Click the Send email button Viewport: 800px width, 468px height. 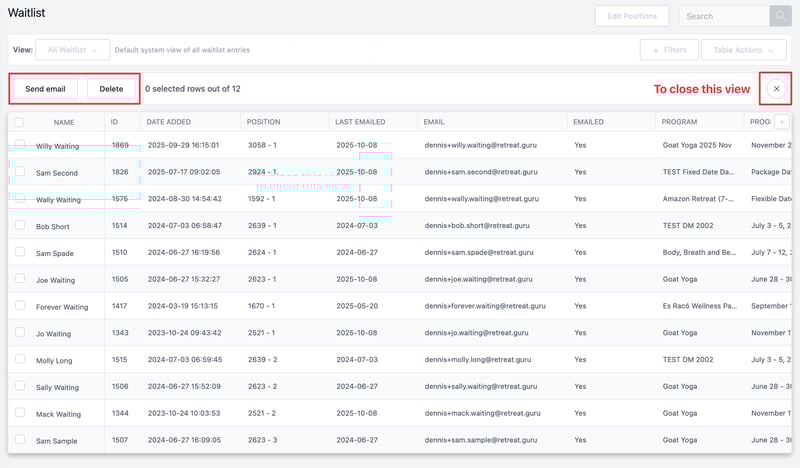point(45,89)
